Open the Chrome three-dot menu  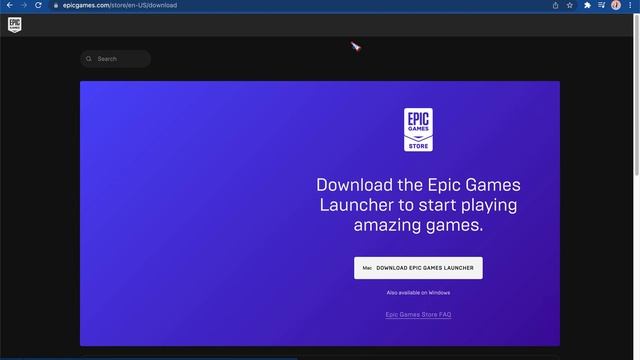point(630,5)
